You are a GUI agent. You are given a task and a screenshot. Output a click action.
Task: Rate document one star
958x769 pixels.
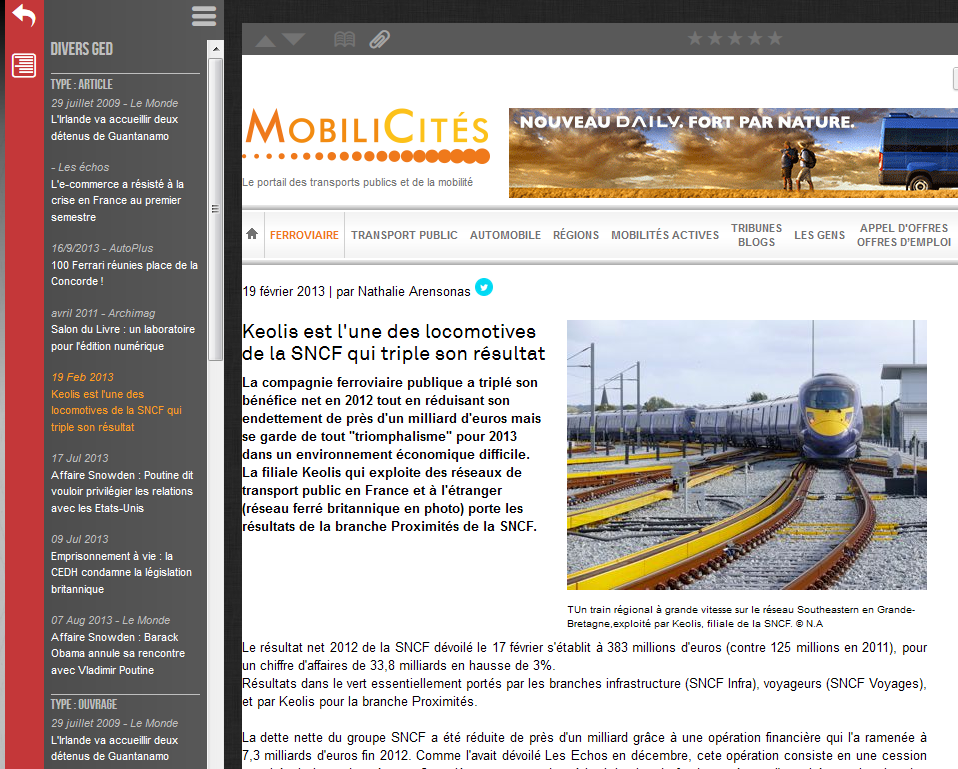point(695,38)
